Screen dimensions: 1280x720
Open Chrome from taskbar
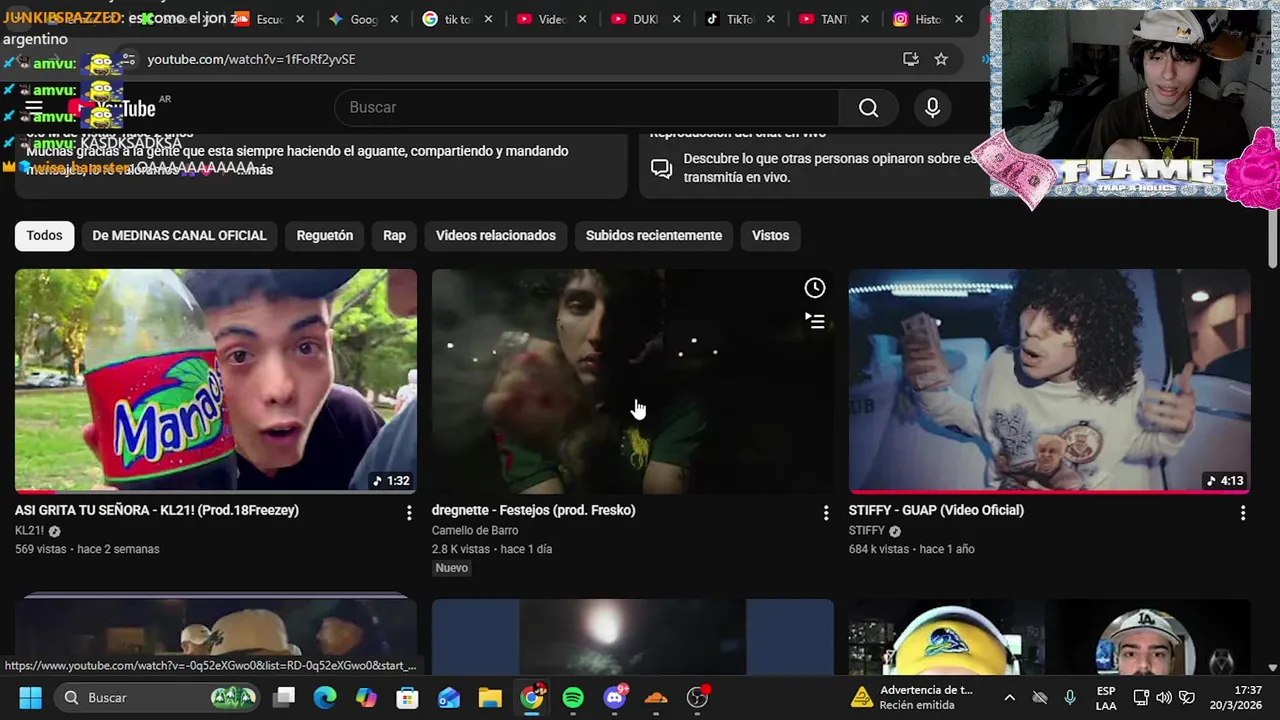coord(532,697)
